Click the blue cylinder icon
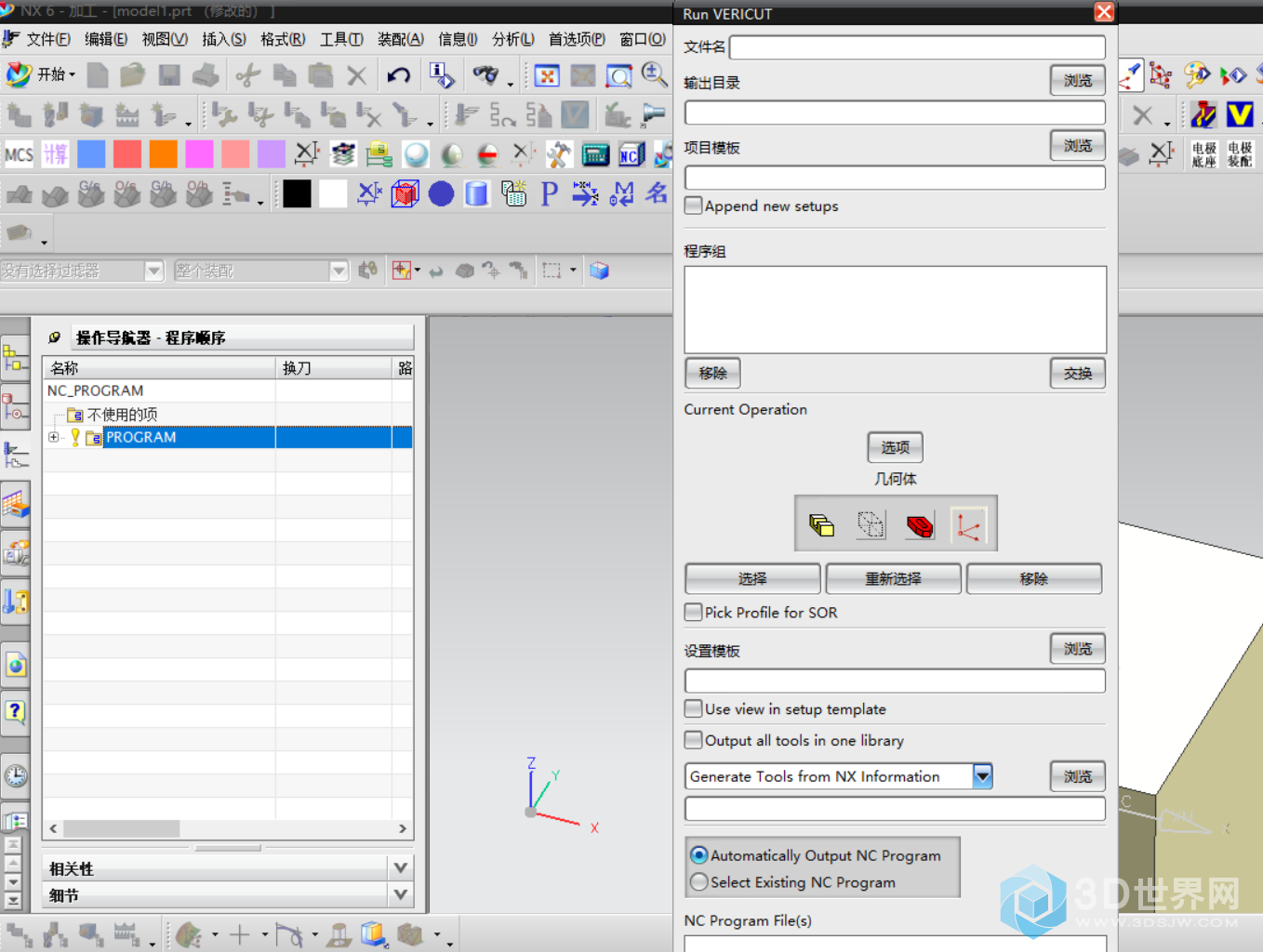This screenshot has width=1263, height=952. (x=477, y=193)
